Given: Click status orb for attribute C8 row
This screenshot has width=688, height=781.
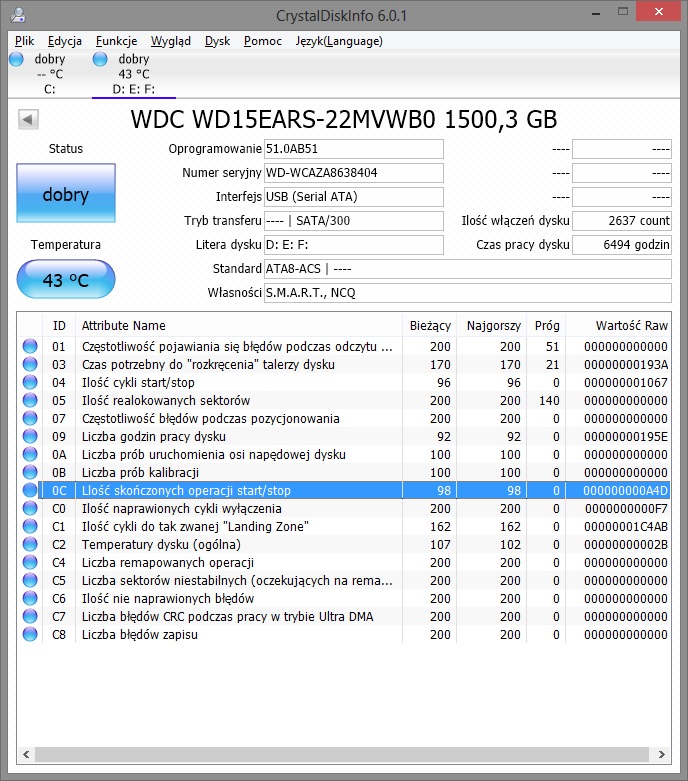Looking at the screenshot, I should click(x=30, y=634).
